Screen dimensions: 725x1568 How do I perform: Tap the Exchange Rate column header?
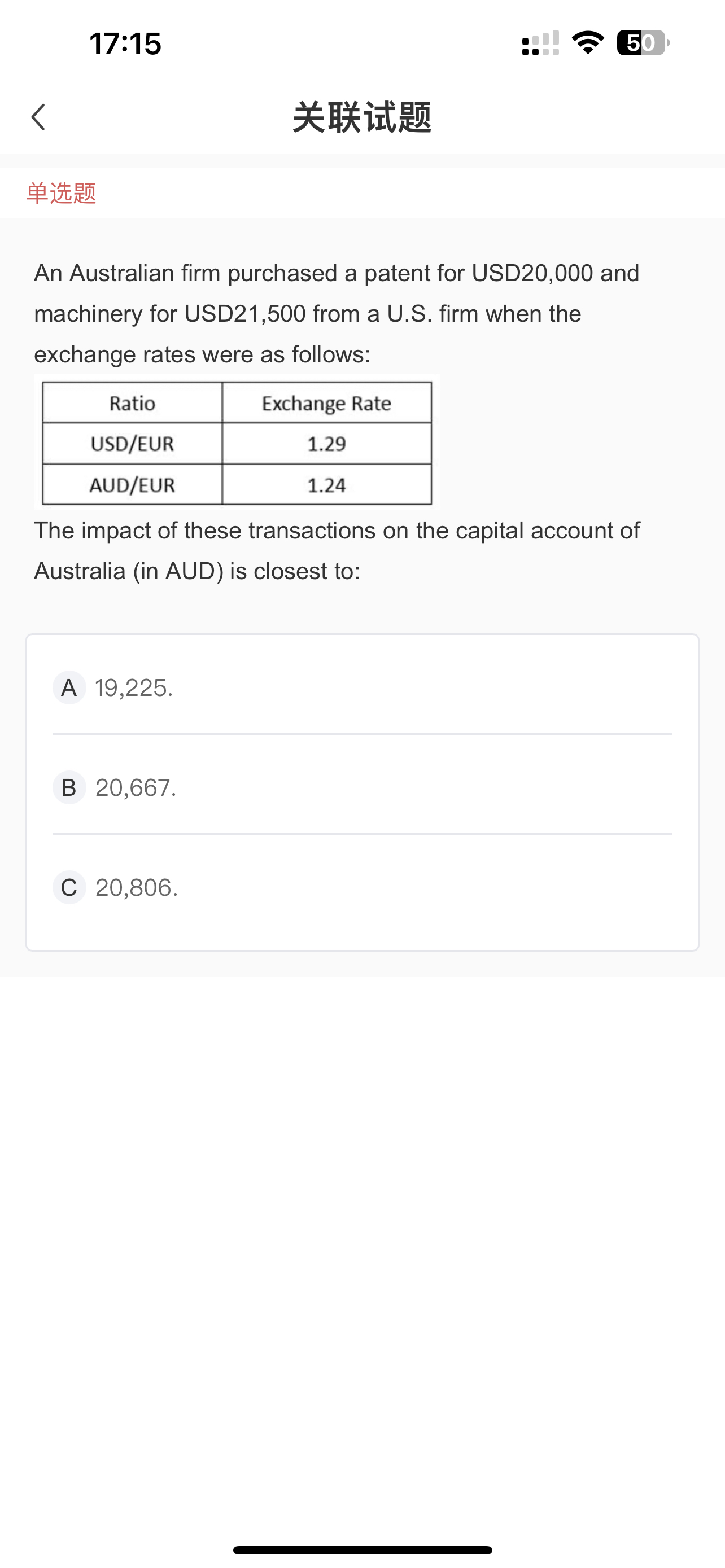326,403
